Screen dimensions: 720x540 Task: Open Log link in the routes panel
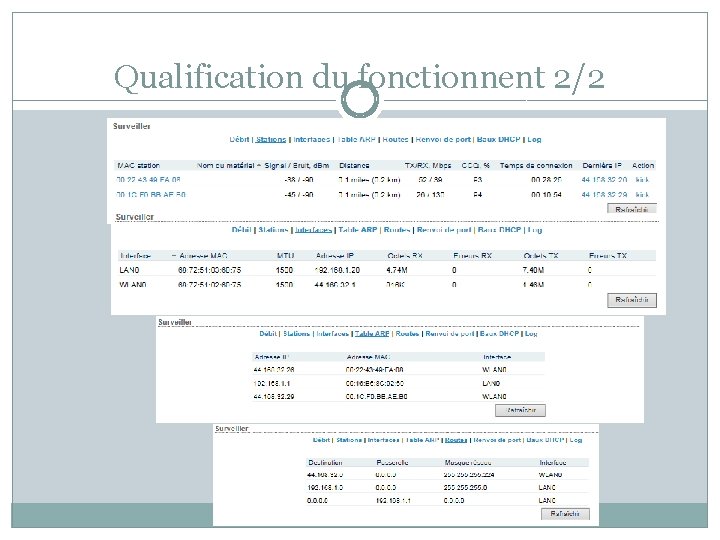tap(576, 440)
